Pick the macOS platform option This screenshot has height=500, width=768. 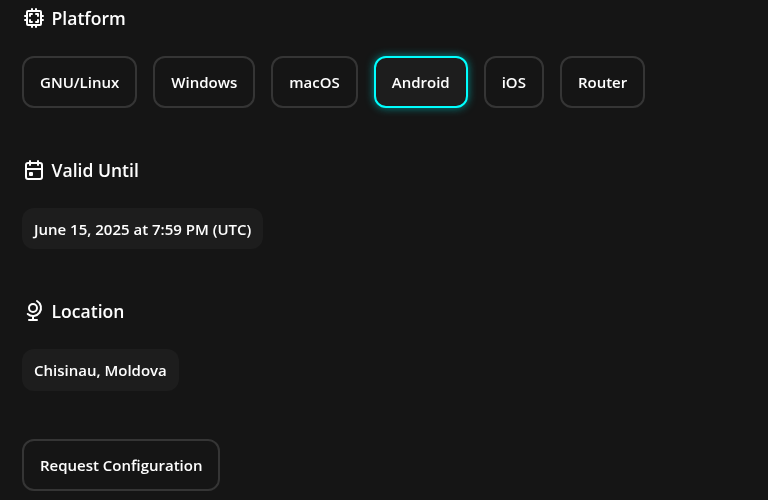coord(314,82)
